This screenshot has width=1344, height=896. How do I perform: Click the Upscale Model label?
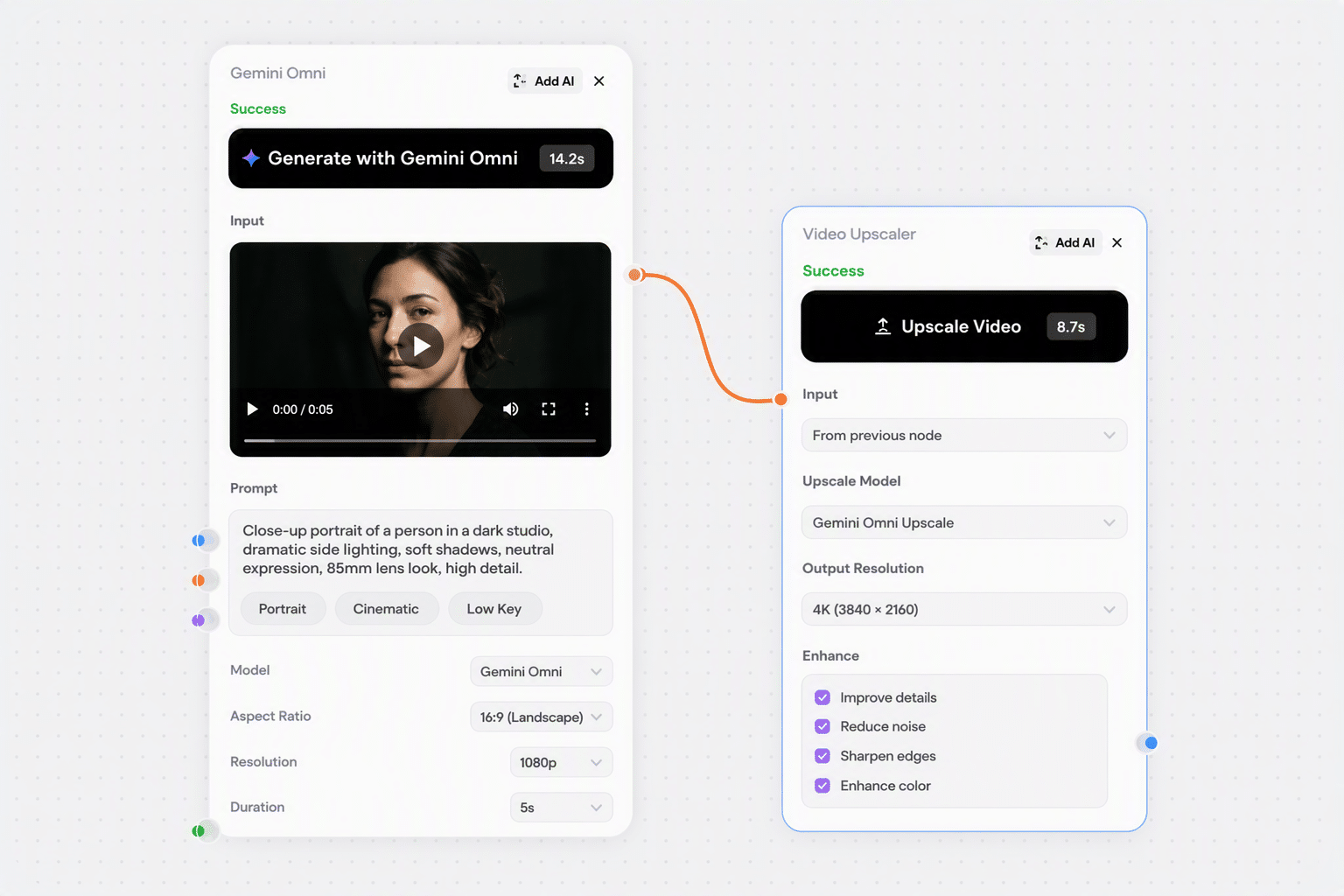point(851,481)
